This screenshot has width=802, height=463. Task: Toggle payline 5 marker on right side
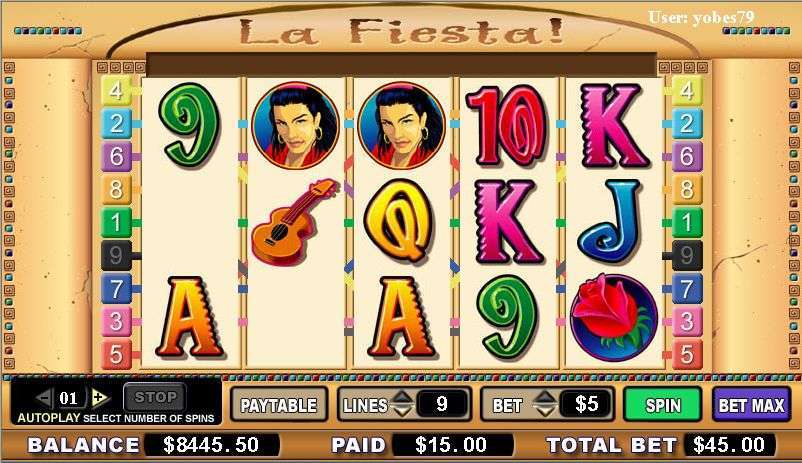(x=686, y=354)
